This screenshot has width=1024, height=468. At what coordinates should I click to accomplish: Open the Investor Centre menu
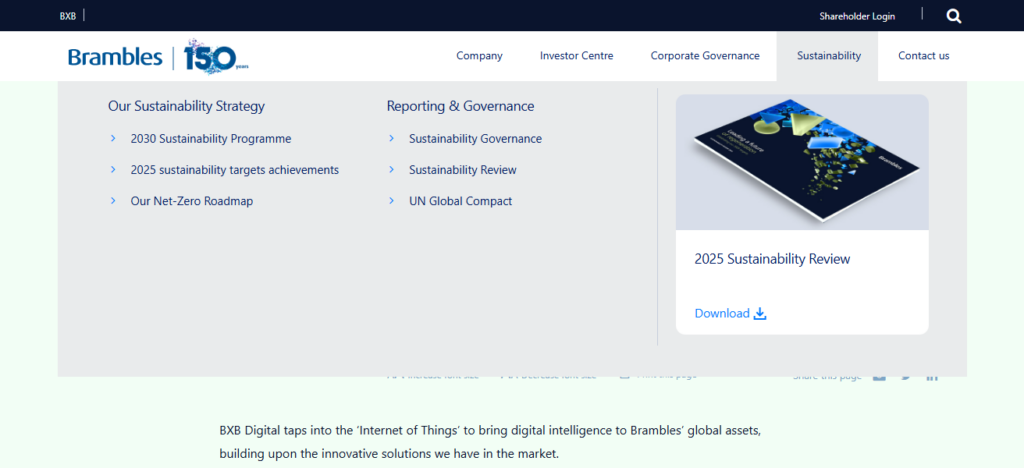576,56
